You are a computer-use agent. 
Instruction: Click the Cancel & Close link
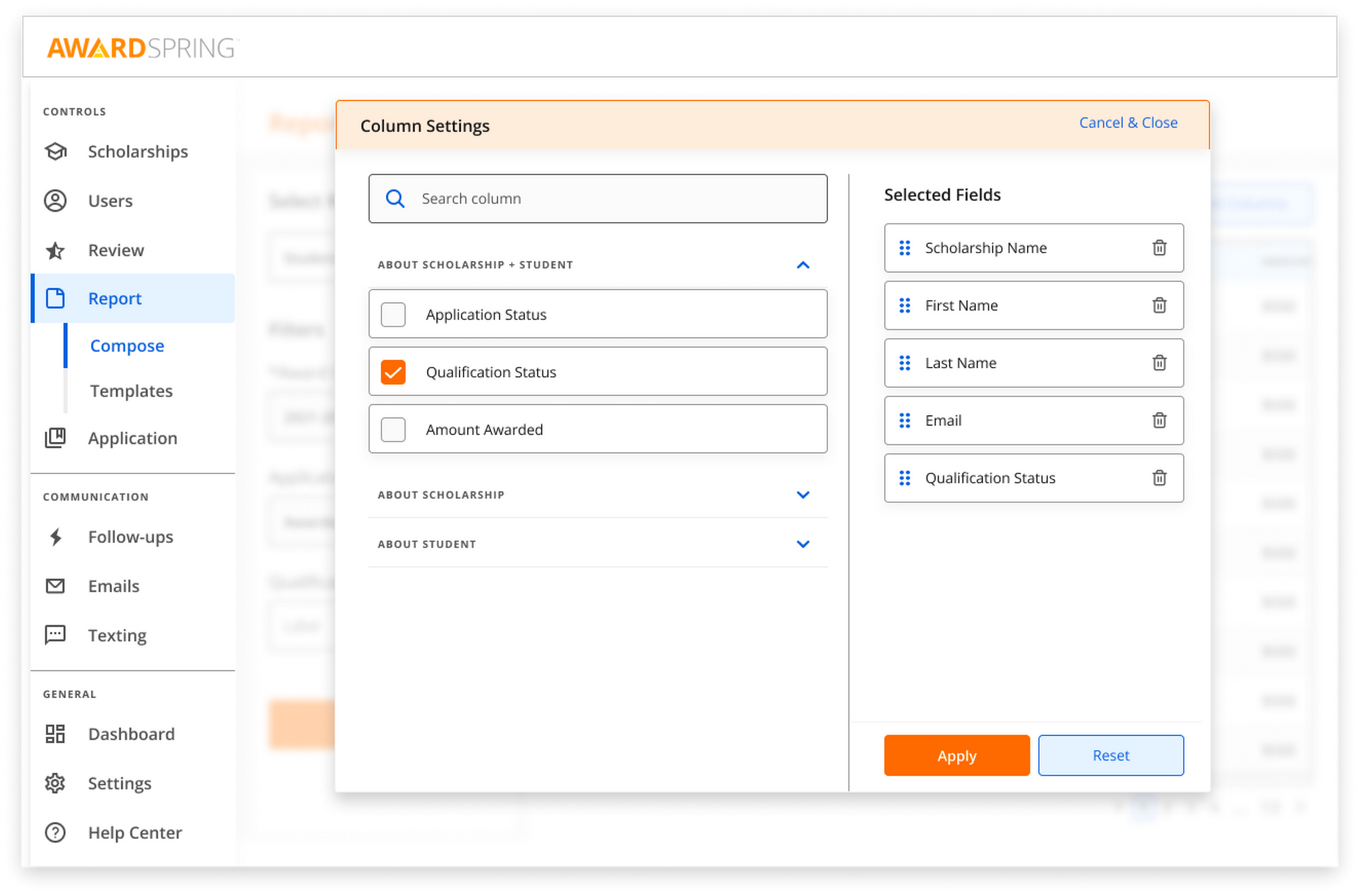click(x=1128, y=123)
